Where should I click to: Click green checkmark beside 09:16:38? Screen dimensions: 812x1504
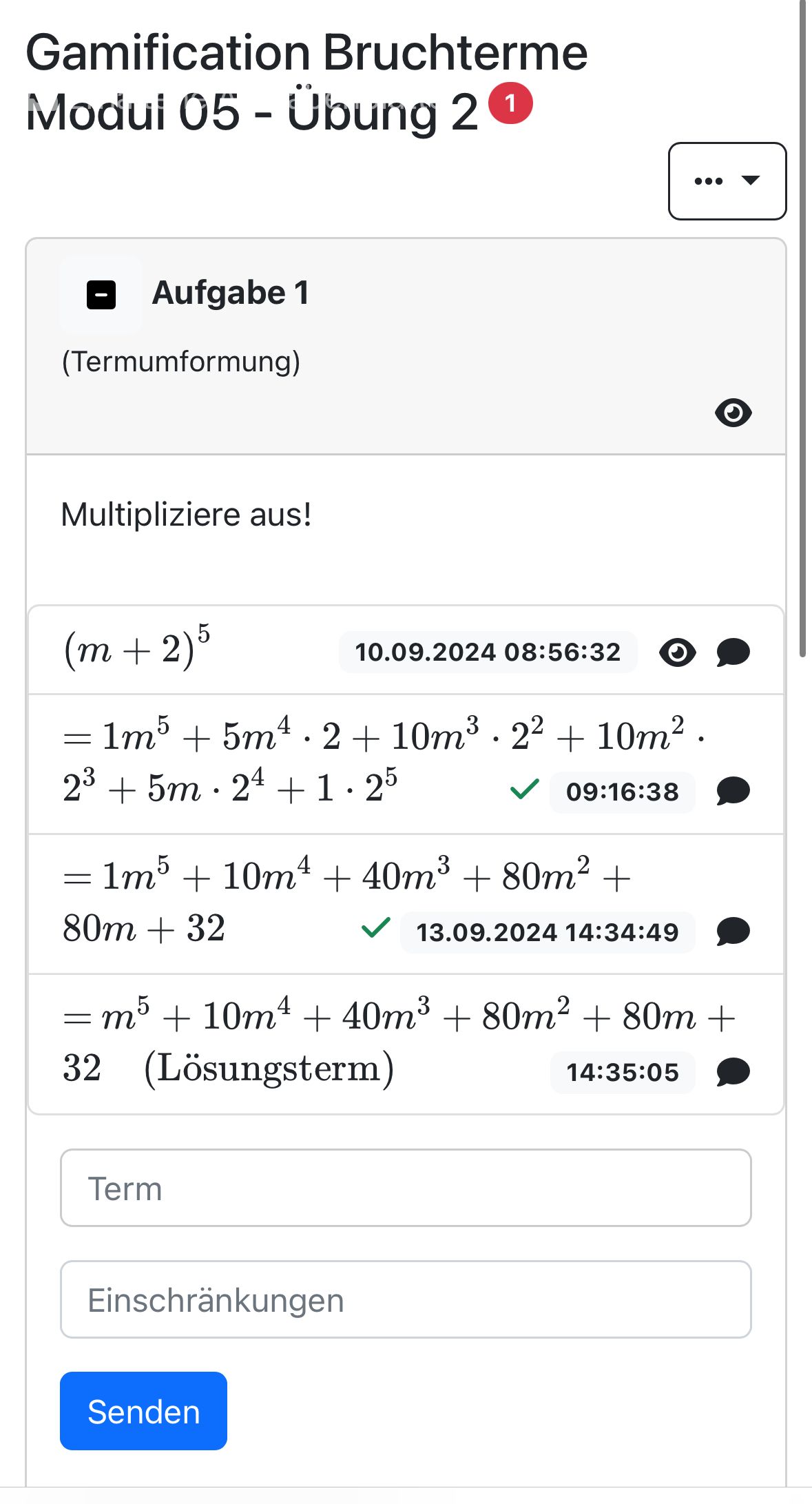525,789
